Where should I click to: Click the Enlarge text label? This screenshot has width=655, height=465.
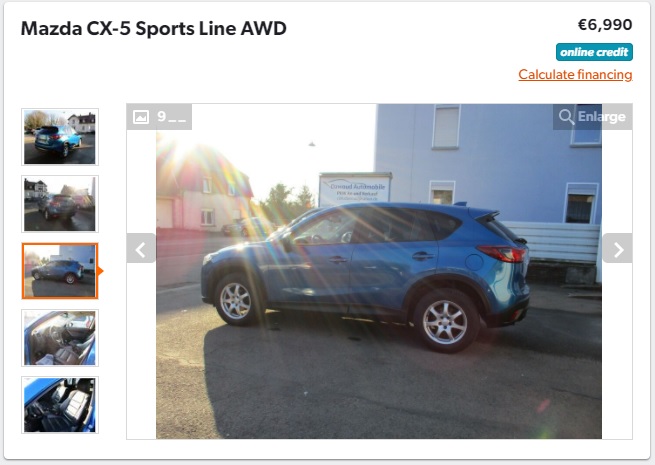pyautogui.click(x=602, y=117)
